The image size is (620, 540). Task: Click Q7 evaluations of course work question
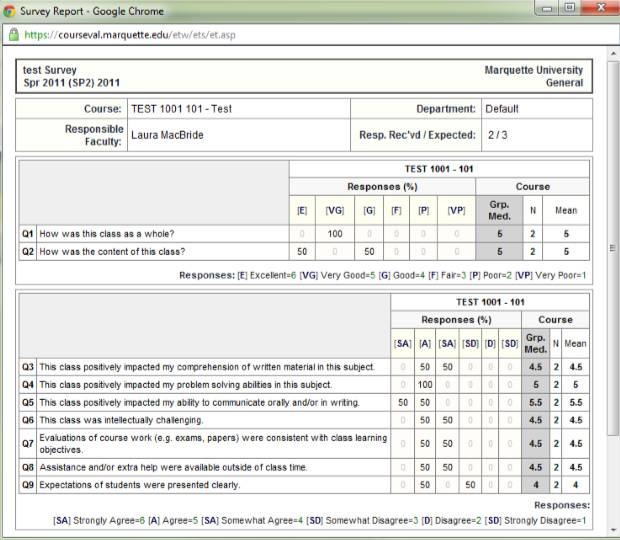pos(213,444)
